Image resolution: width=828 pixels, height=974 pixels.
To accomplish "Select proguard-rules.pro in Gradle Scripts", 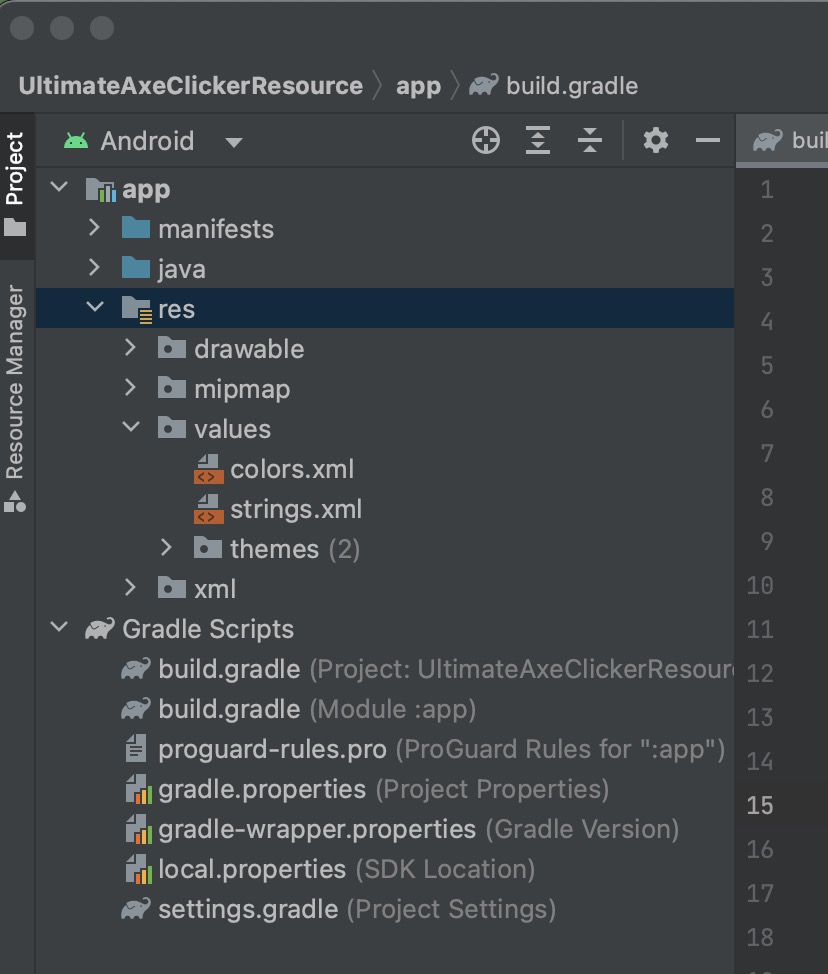I will tap(442, 749).
